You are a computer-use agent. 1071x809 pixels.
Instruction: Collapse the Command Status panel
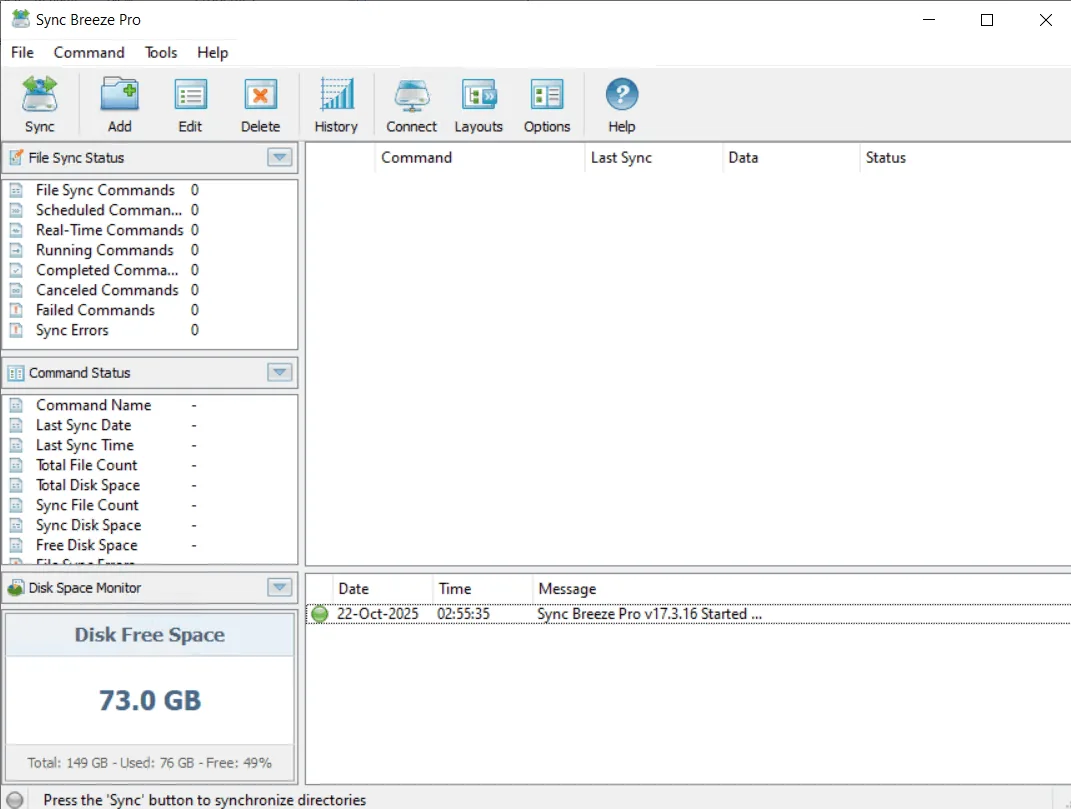pyautogui.click(x=279, y=373)
